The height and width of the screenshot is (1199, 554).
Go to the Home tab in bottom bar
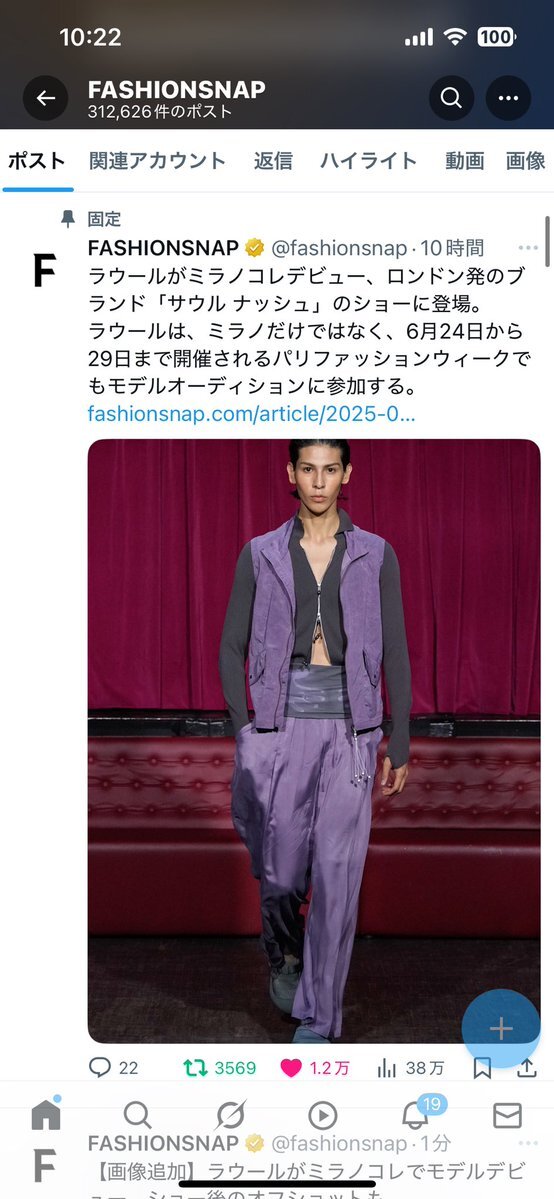tap(46, 1116)
